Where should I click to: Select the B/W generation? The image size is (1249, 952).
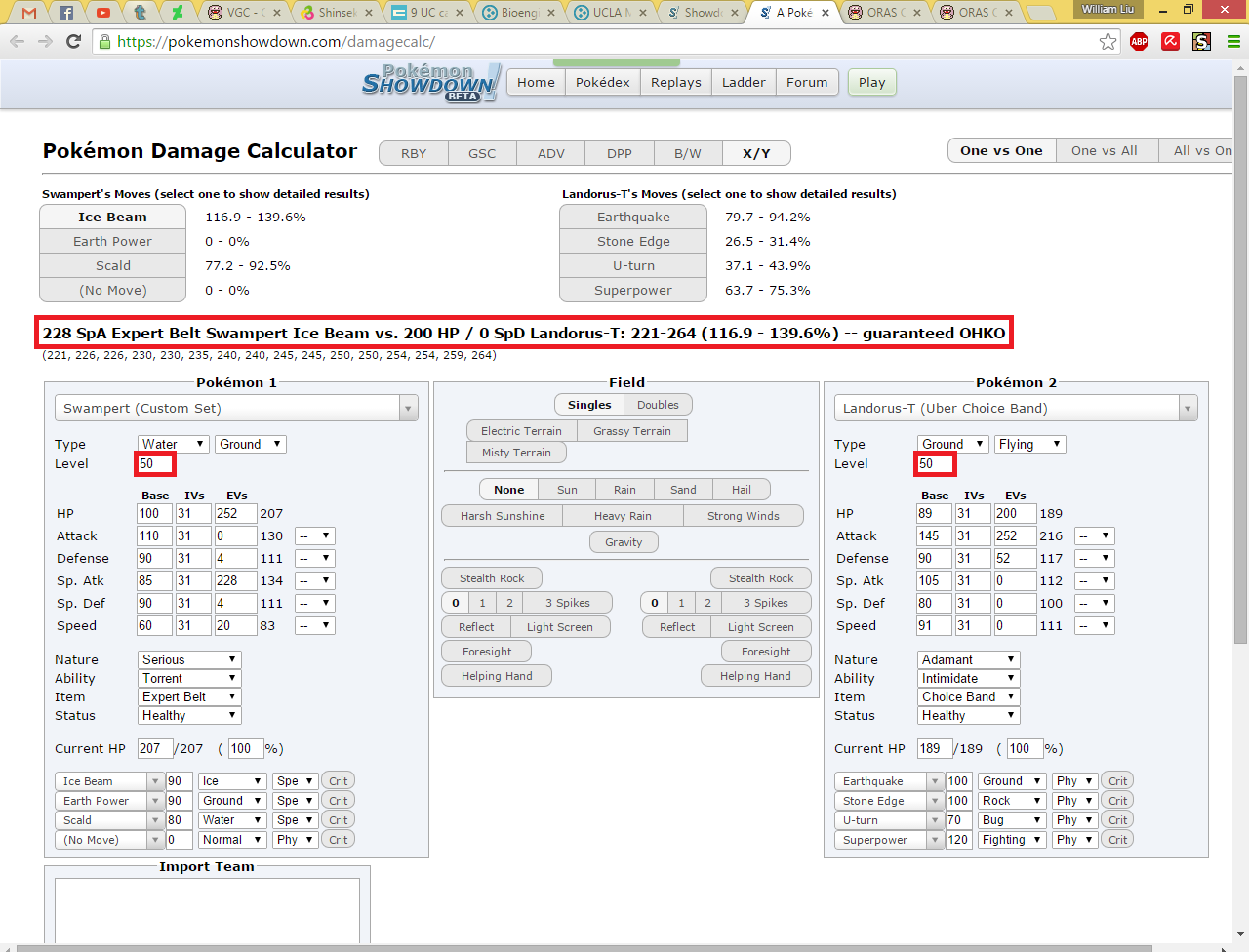coord(688,153)
